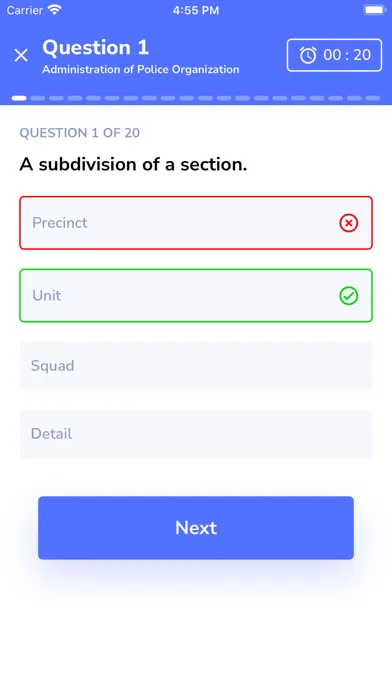The width and height of the screenshot is (392, 696).
Task: Tap the first progress bar segment
Action: (x=19, y=98)
